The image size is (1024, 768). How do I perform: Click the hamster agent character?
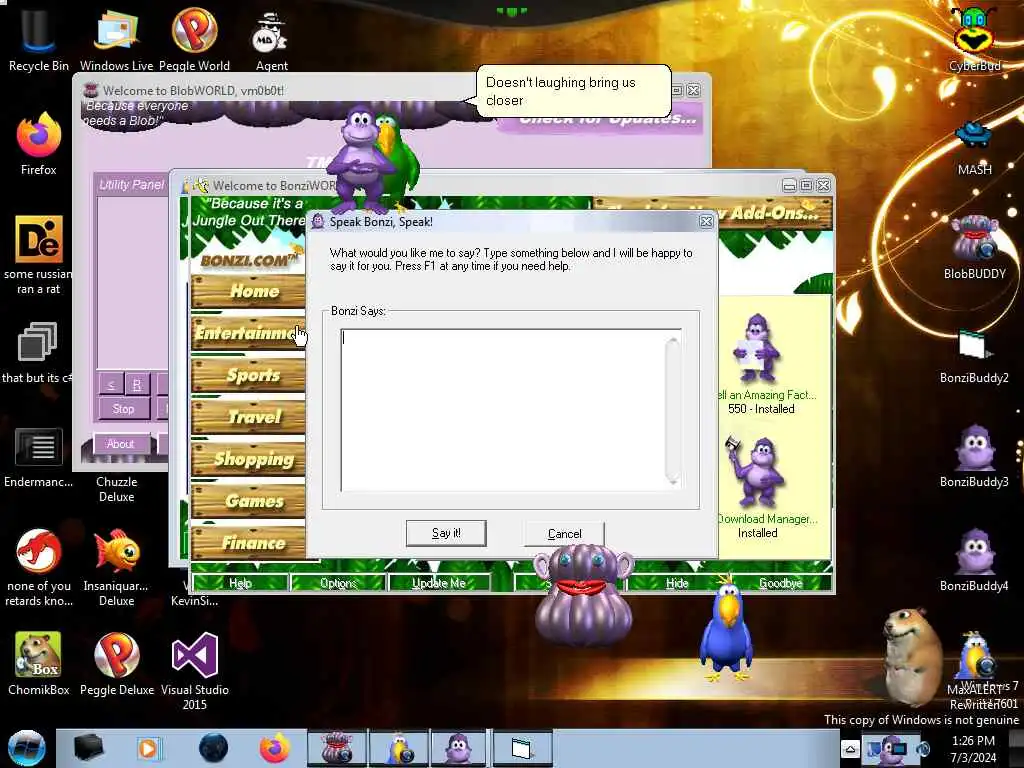point(913,656)
